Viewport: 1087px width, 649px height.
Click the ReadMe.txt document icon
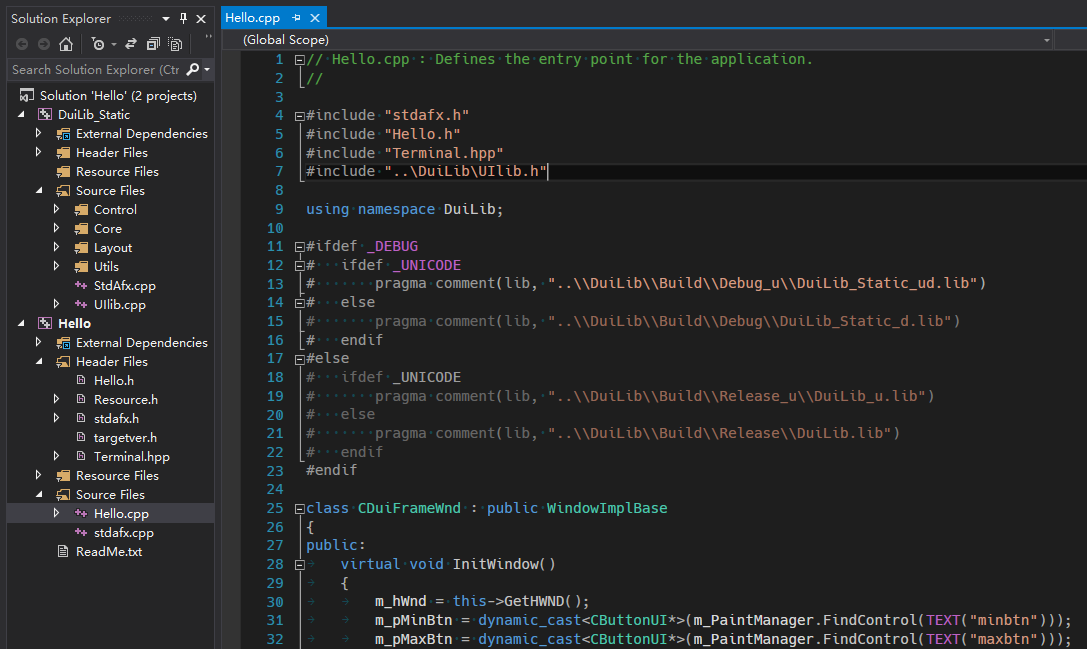click(63, 551)
